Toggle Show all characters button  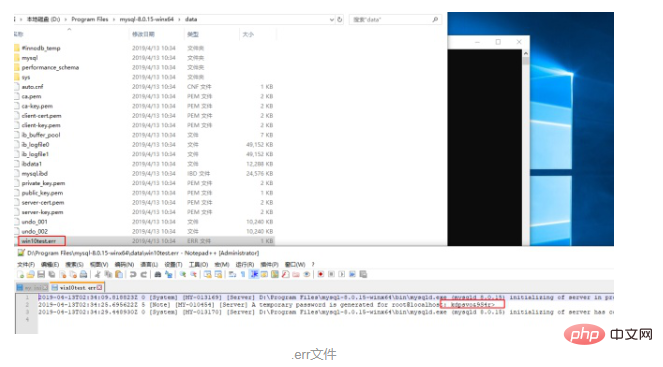click(243, 274)
